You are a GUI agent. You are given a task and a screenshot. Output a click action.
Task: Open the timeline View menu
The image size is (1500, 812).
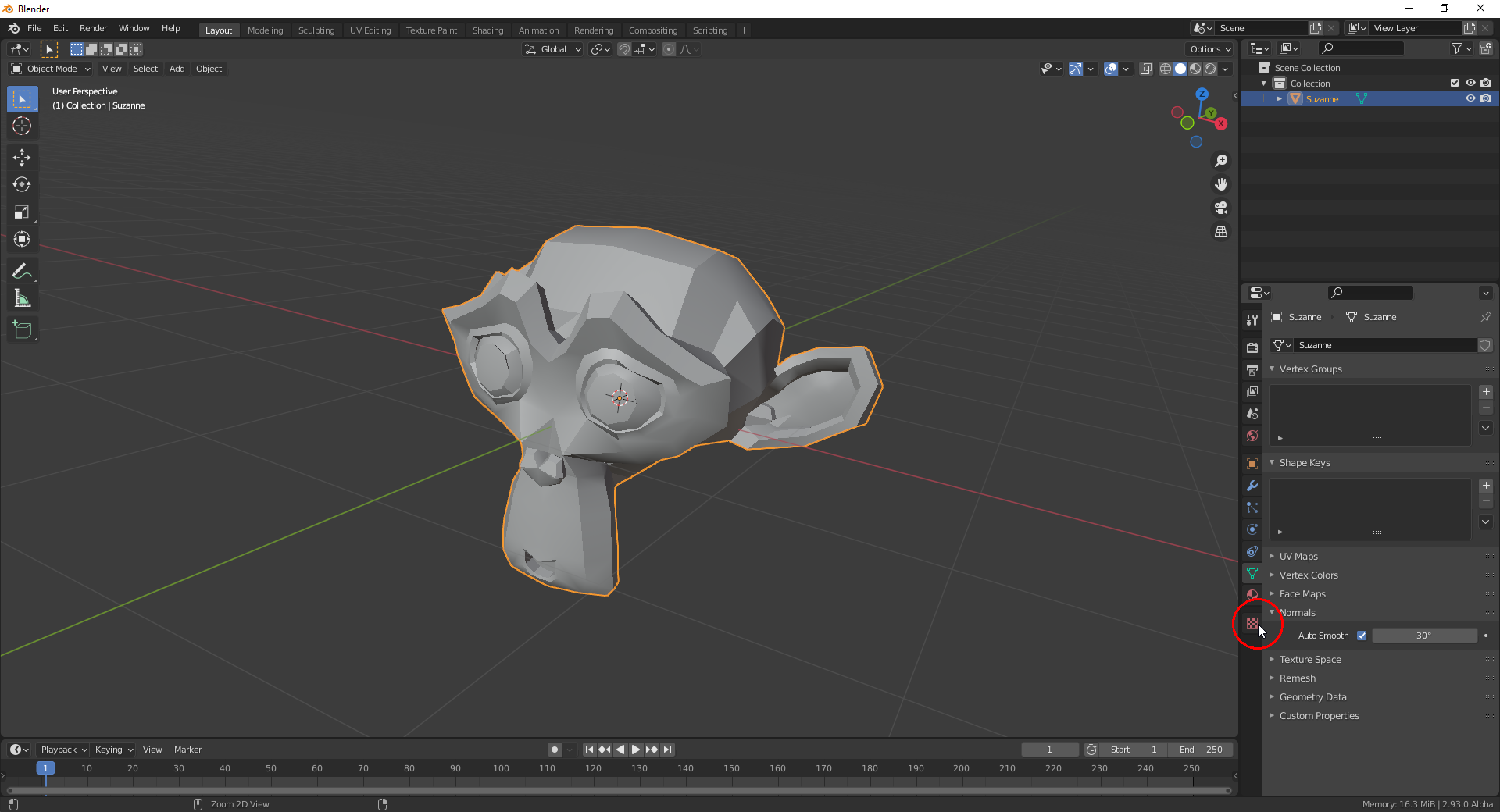pyautogui.click(x=152, y=750)
